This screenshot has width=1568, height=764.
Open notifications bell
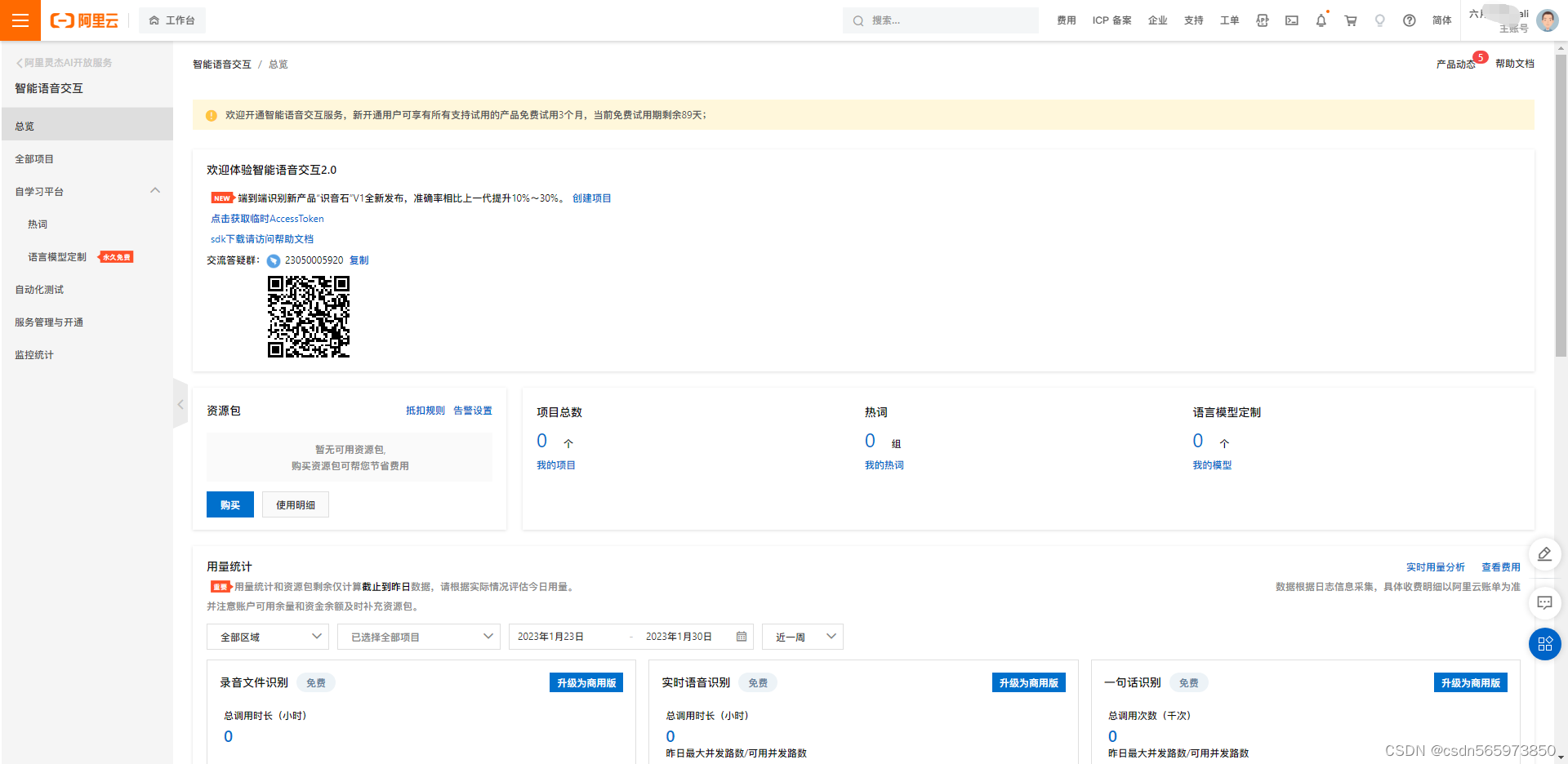(1321, 20)
